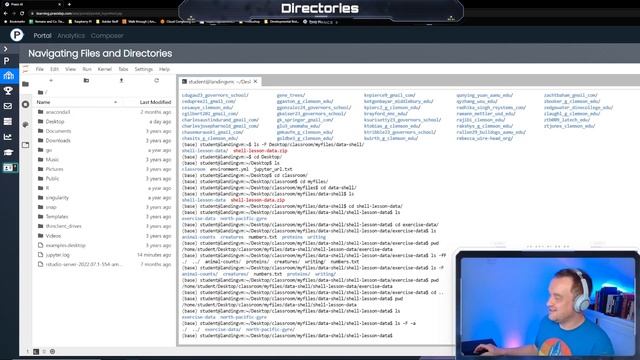
Task: Show the JupyterLab file browser folder tab
Action: 25,84
